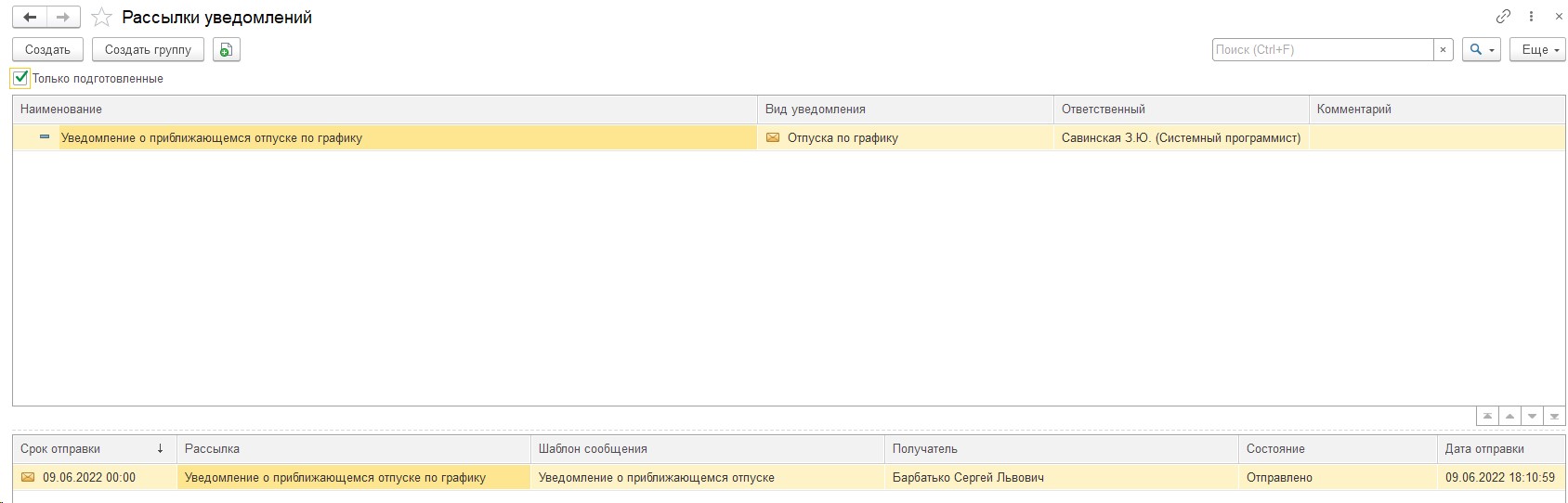
Task: Click the Комментарий column header
Action: (1437, 109)
